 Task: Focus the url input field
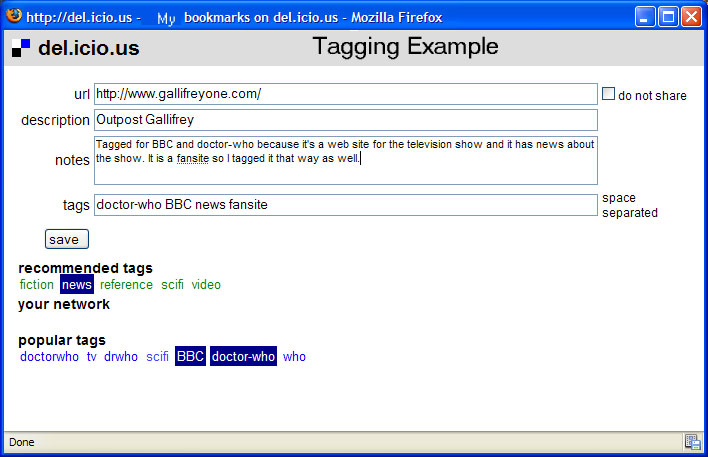point(346,94)
